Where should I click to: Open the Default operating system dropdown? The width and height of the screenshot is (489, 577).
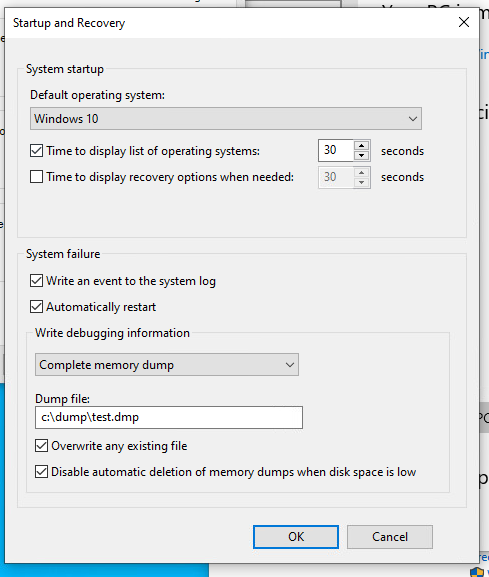coord(226,119)
